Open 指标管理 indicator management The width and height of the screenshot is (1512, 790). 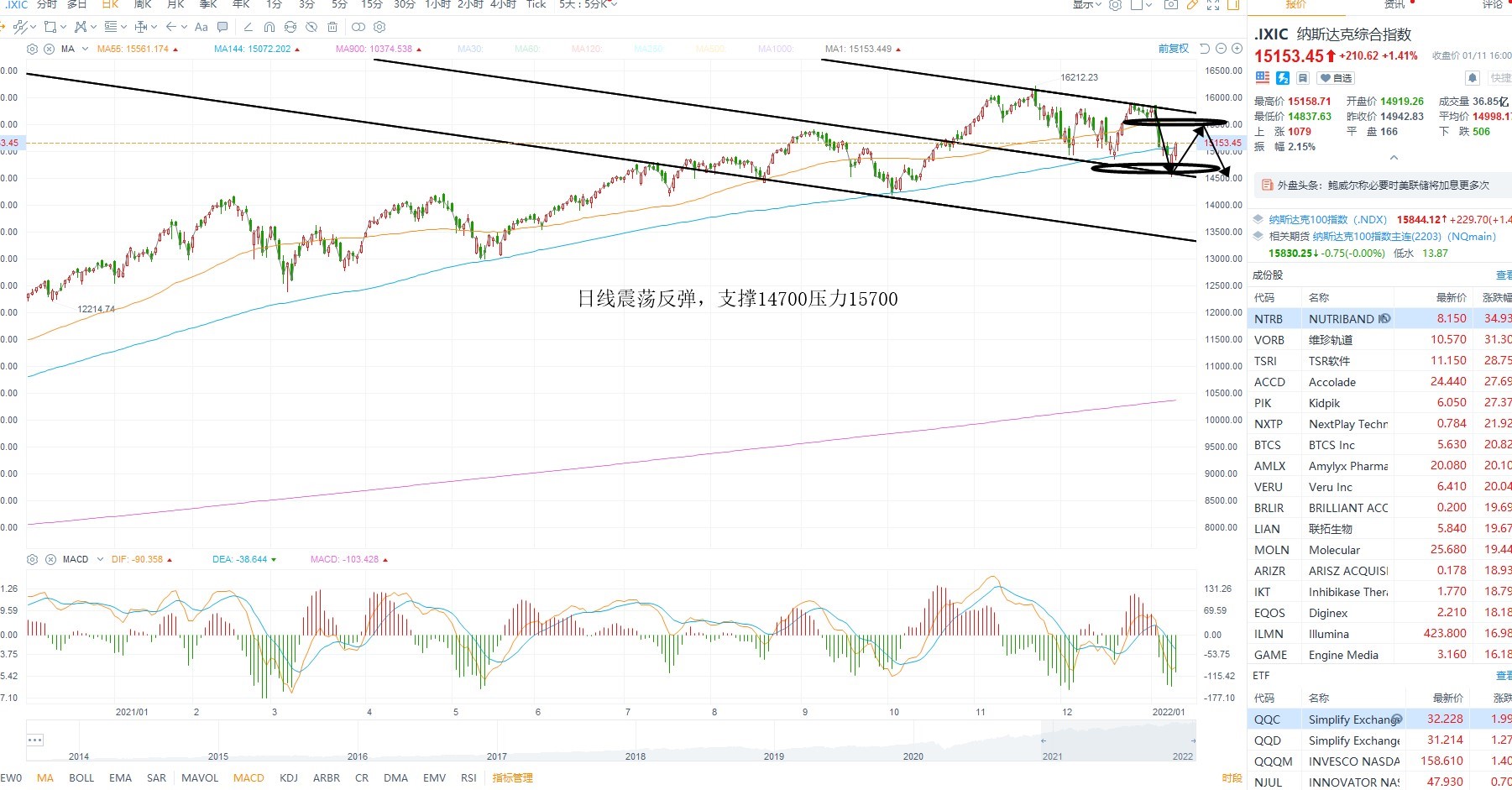[512, 778]
